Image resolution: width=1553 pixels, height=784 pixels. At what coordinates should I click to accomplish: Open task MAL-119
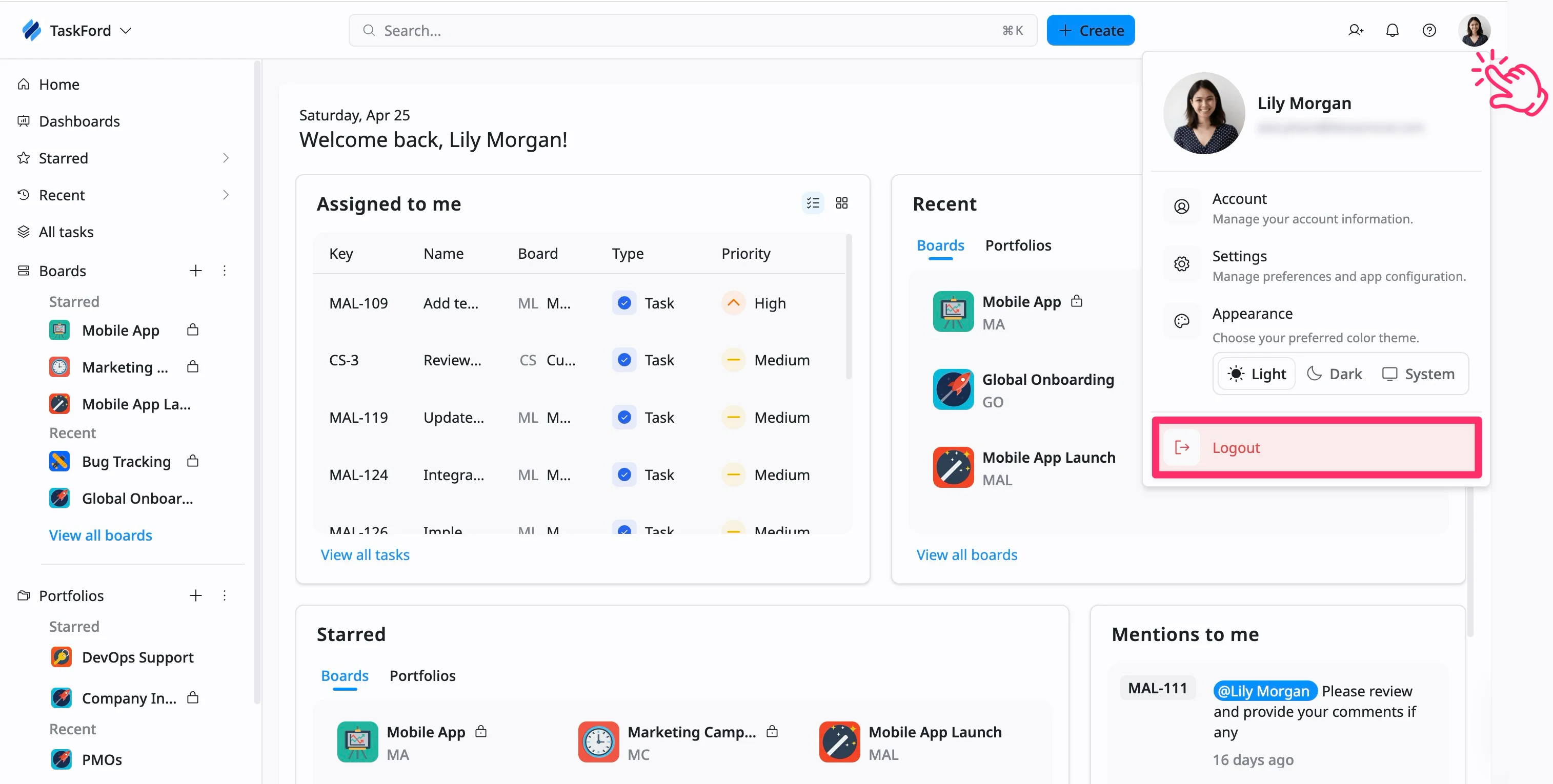358,418
